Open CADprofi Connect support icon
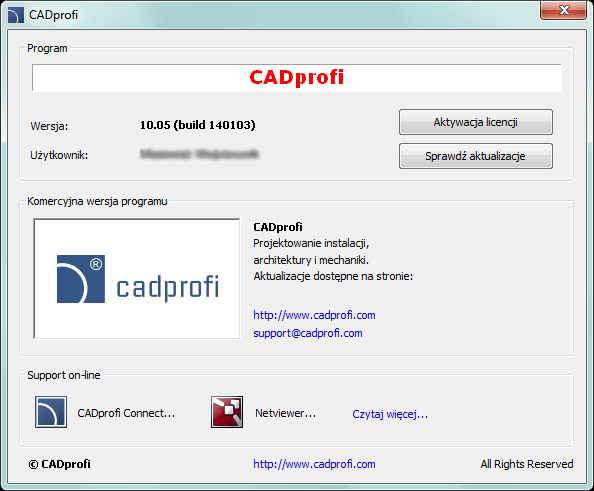This screenshot has height=491, width=594. (x=51, y=412)
